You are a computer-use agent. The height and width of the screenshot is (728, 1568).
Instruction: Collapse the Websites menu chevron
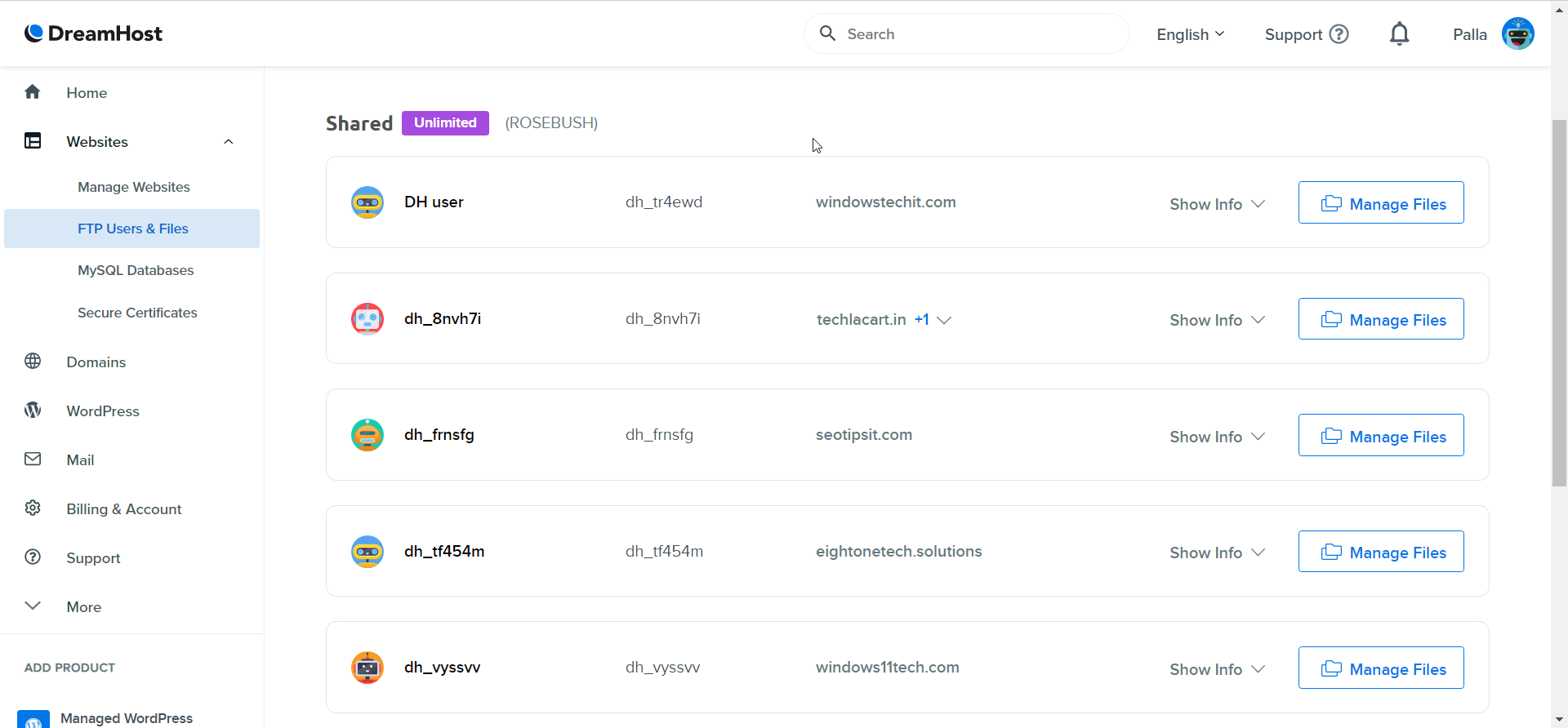(x=229, y=142)
